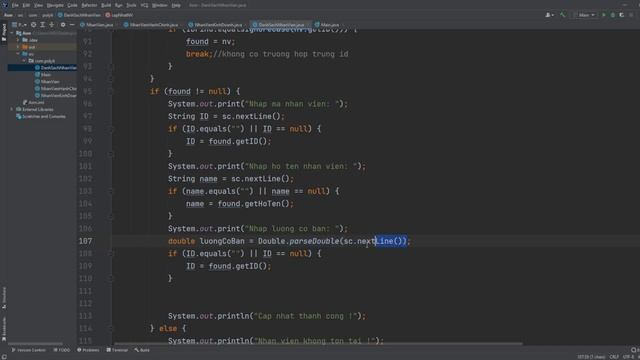Viewport: 640px width, 360px height.
Task: Expand the .idea folder
Action: click(x=18, y=40)
